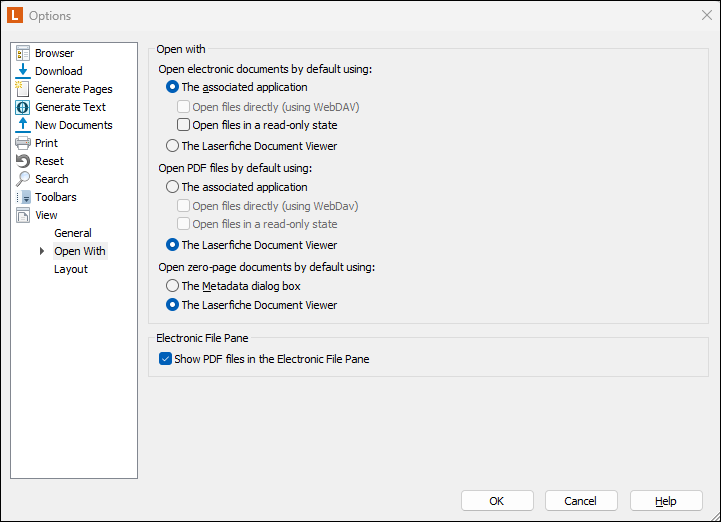Screen dimensions: 721x522
Task: Click the OK button
Action: click(x=497, y=500)
